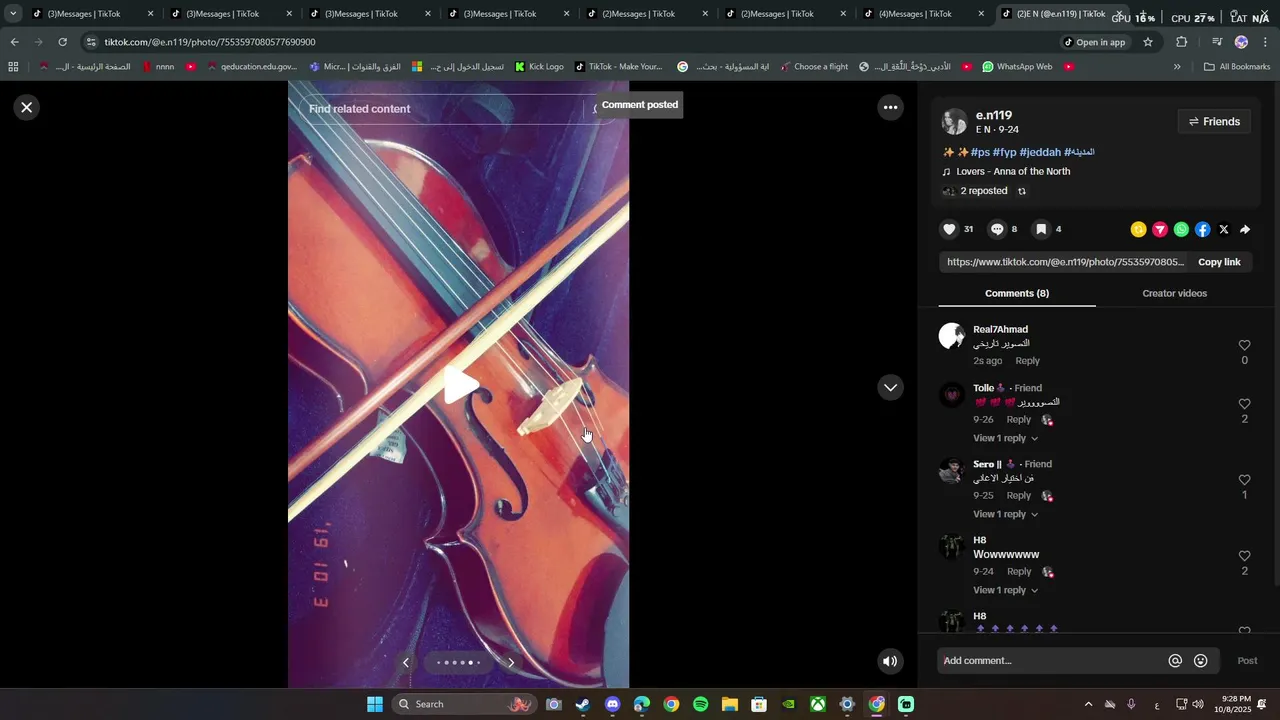
Task: Open emoji picker in comment box
Action: 1200,661
